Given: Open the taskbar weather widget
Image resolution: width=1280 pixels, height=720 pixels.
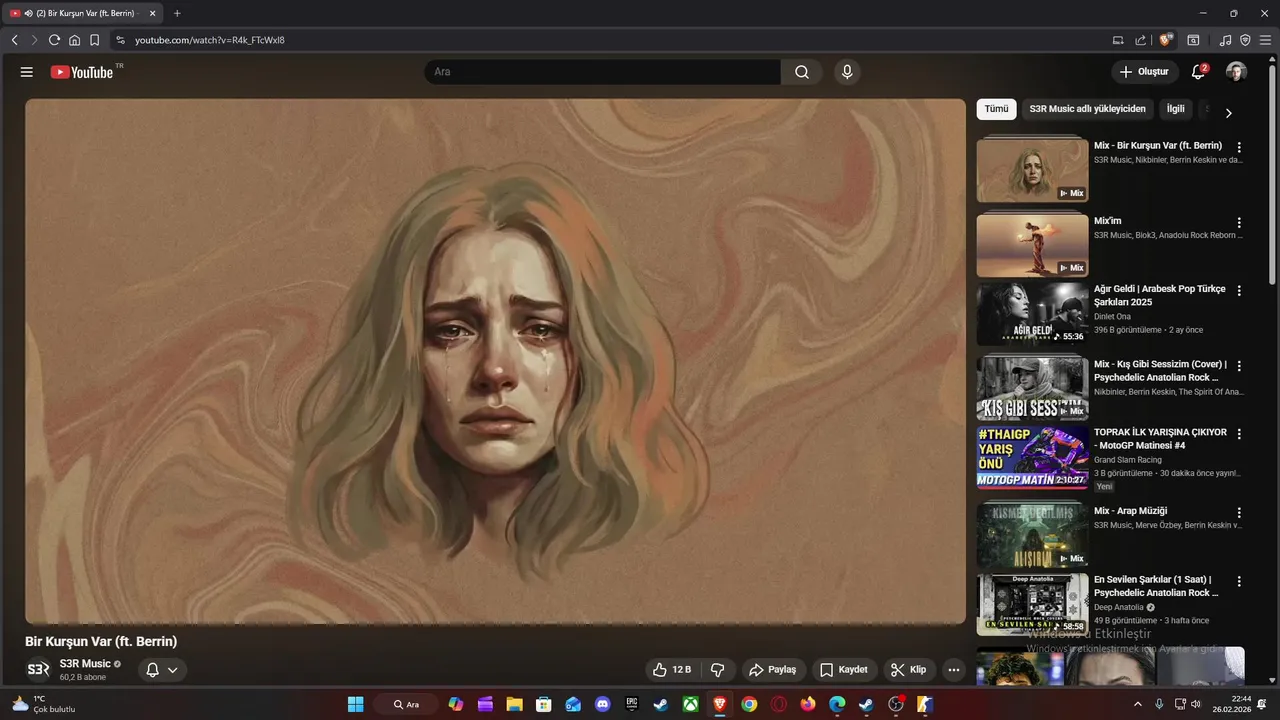Looking at the screenshot, I should click(44, 704).
